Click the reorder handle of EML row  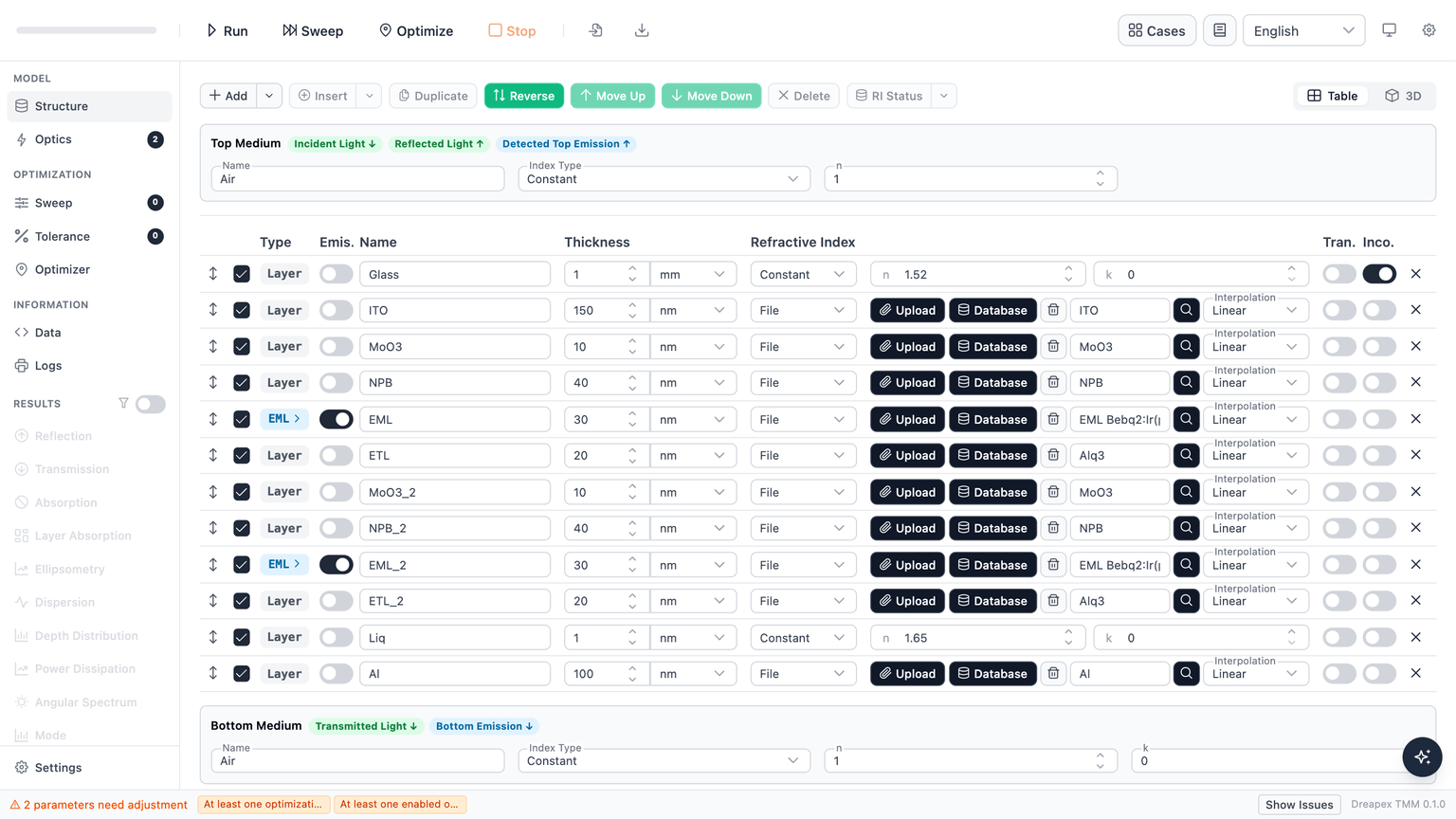(x=213, y=419)
